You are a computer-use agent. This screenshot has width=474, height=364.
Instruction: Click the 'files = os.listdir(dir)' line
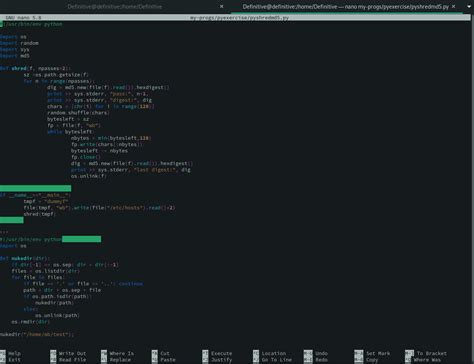(x=46, y=271)
